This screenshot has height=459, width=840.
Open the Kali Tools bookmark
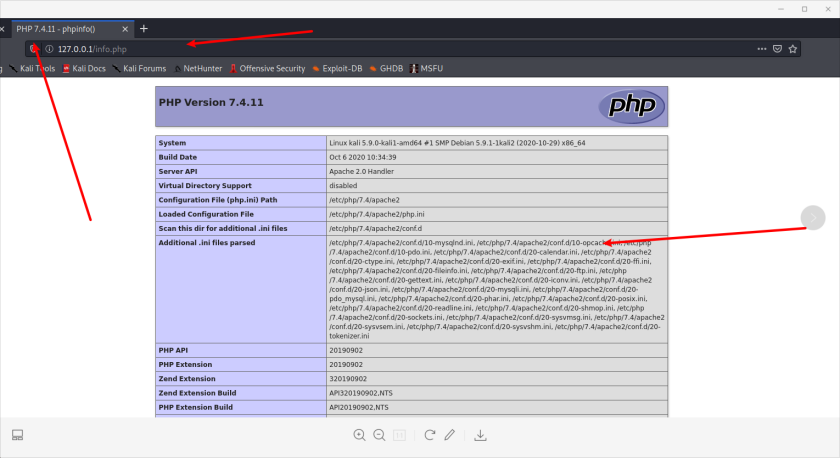coord(32,69)
